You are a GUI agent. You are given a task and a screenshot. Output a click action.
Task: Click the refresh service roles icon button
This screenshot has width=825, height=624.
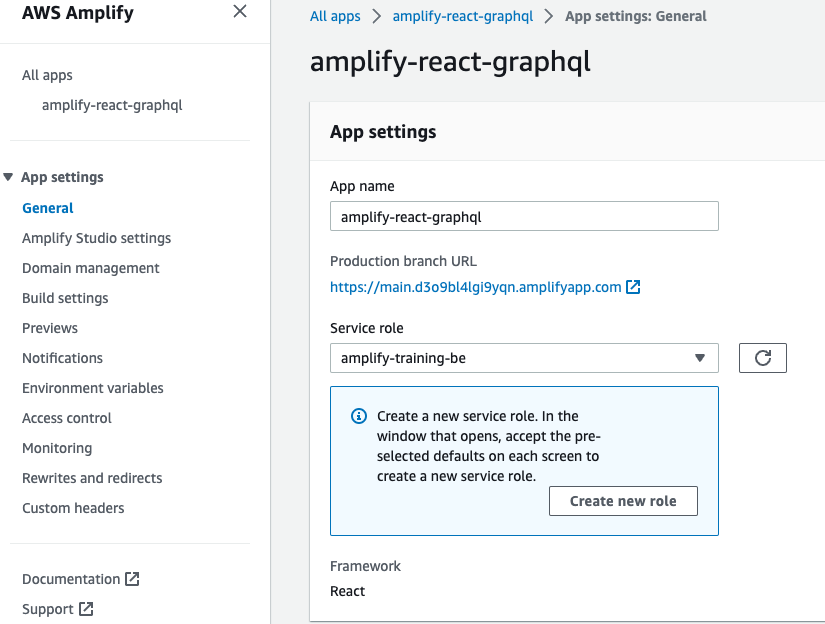[x=762, y=358]
